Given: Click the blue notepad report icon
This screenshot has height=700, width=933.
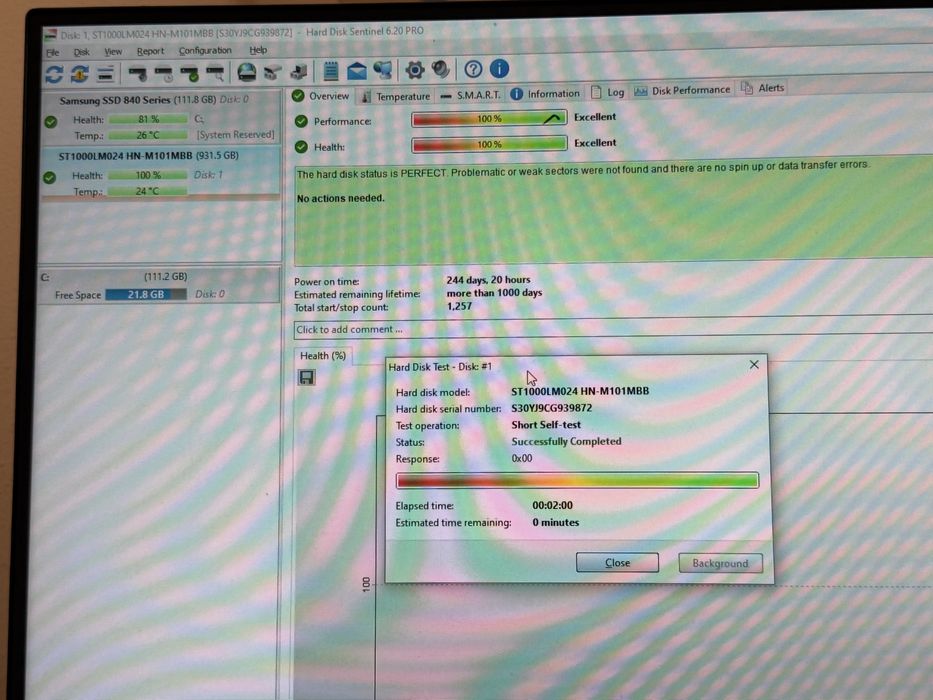Looking at the screenshot, I should point(330,71).
